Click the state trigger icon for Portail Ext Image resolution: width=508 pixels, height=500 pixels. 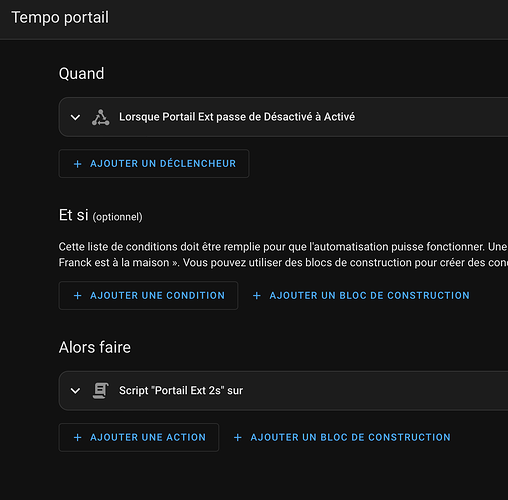point(100,117)
